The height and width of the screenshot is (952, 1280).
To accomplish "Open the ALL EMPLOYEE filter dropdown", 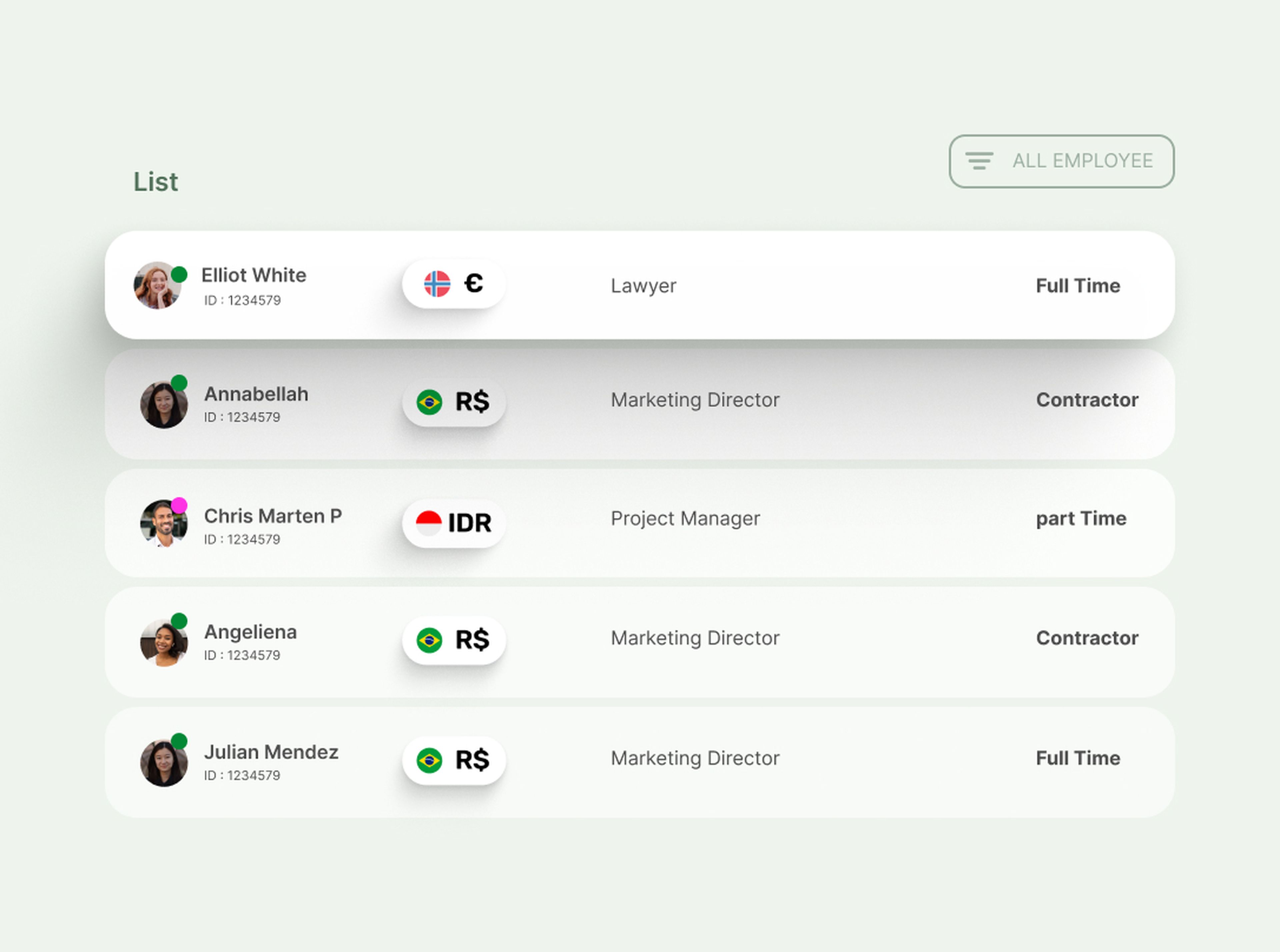I will (1061, 161).
